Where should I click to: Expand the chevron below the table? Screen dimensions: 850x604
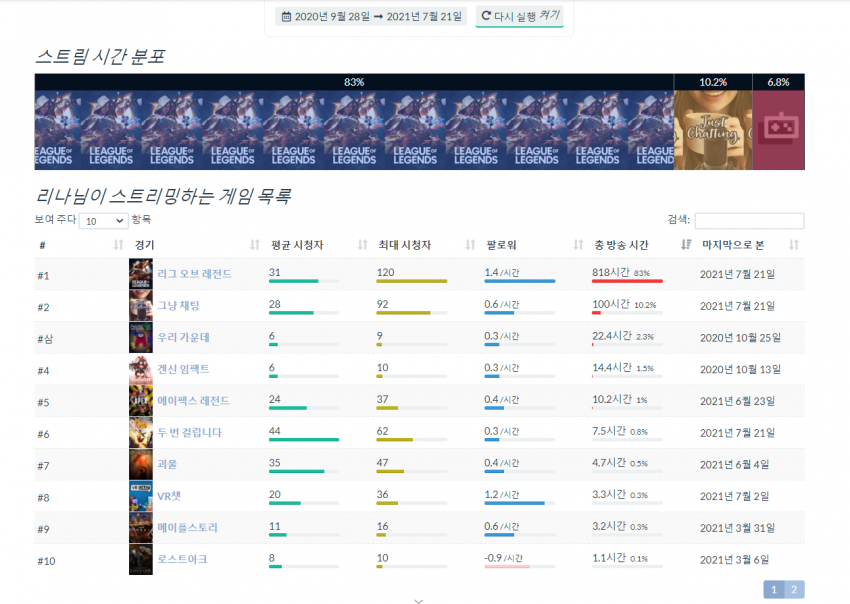click(x=418, y=601)
